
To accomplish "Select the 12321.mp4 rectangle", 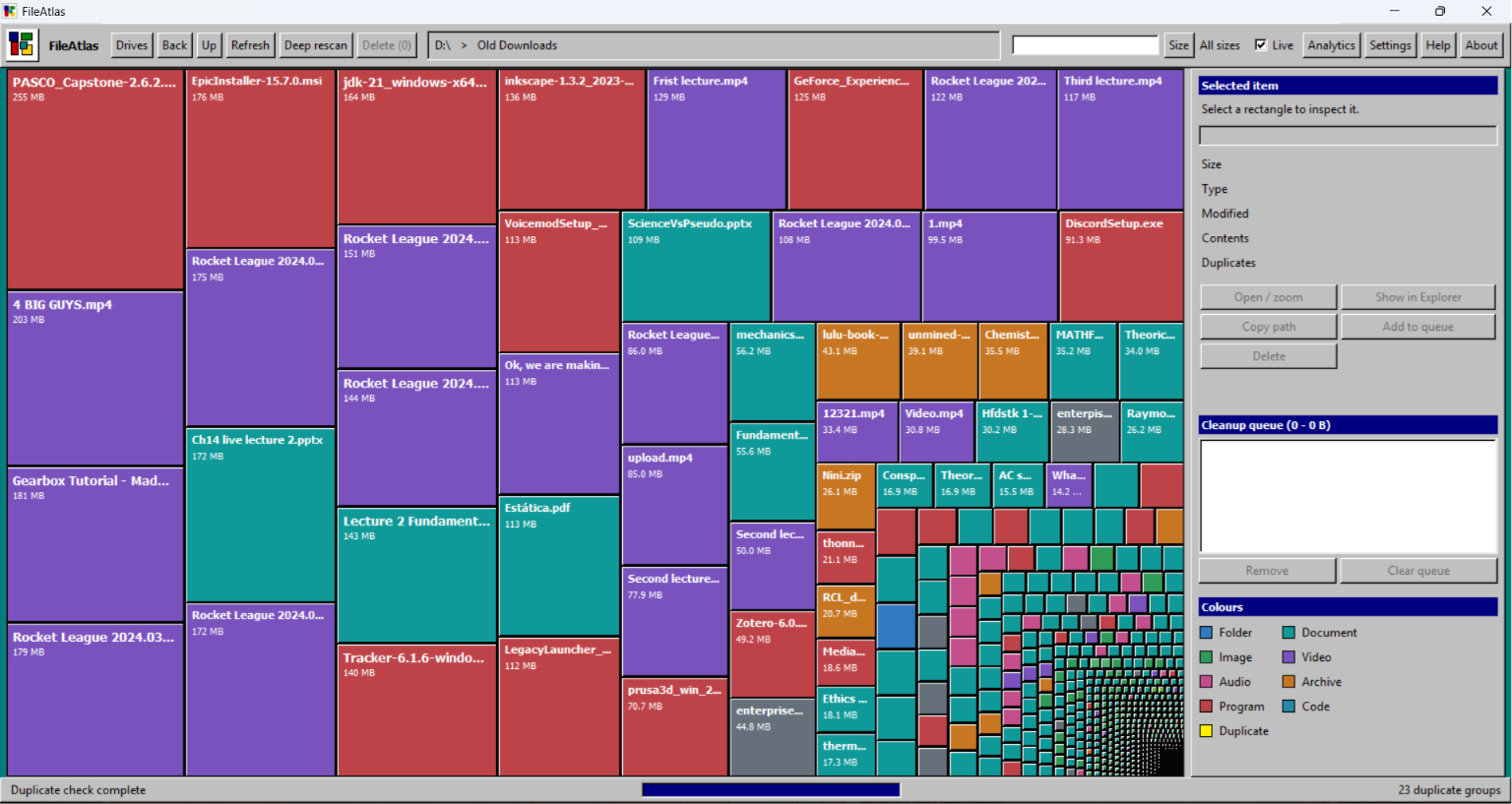I will click(857, 431).
